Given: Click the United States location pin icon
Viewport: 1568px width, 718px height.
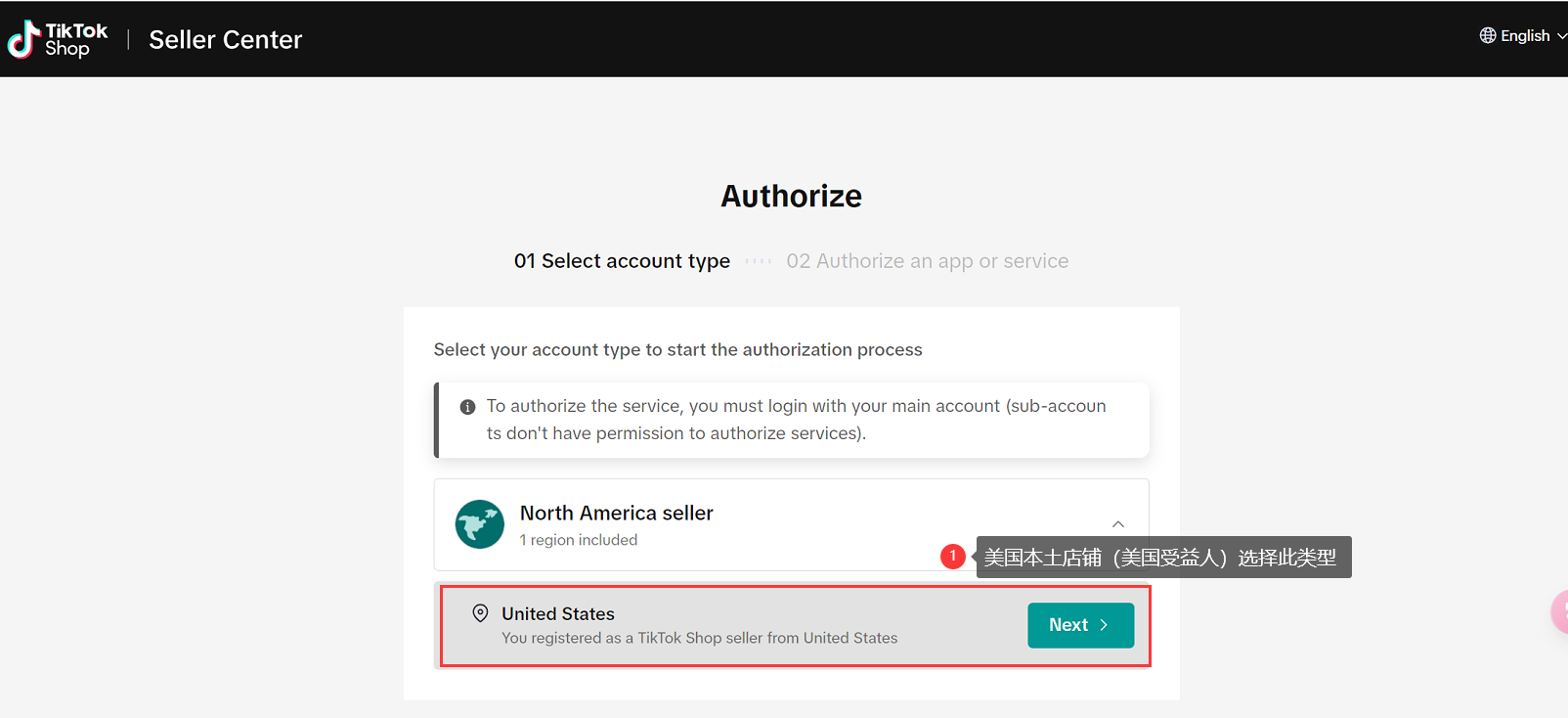Looking at the screenshot, I should point(480,613).
